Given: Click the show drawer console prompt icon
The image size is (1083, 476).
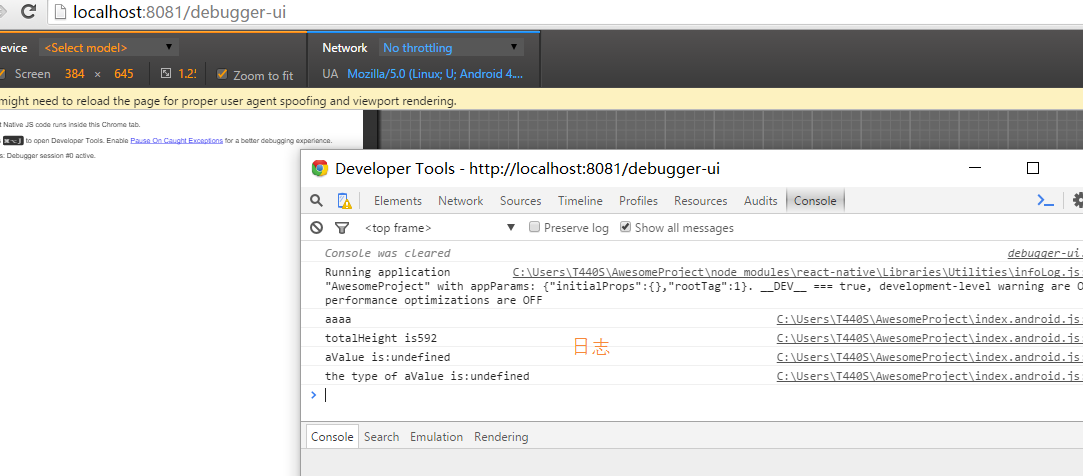Looking at the screenshot, I should [1045, 201].
